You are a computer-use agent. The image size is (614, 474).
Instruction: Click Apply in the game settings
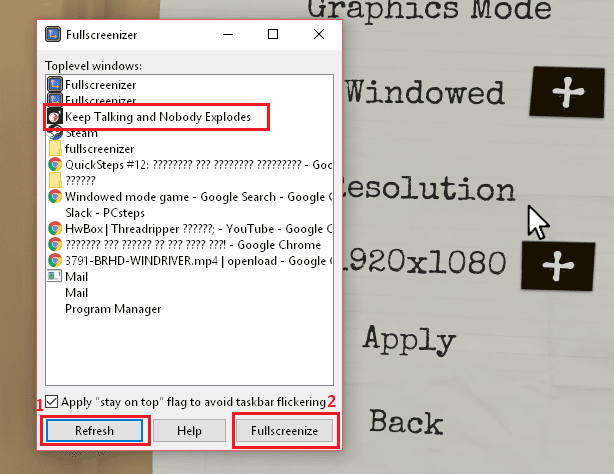[409, 340]
